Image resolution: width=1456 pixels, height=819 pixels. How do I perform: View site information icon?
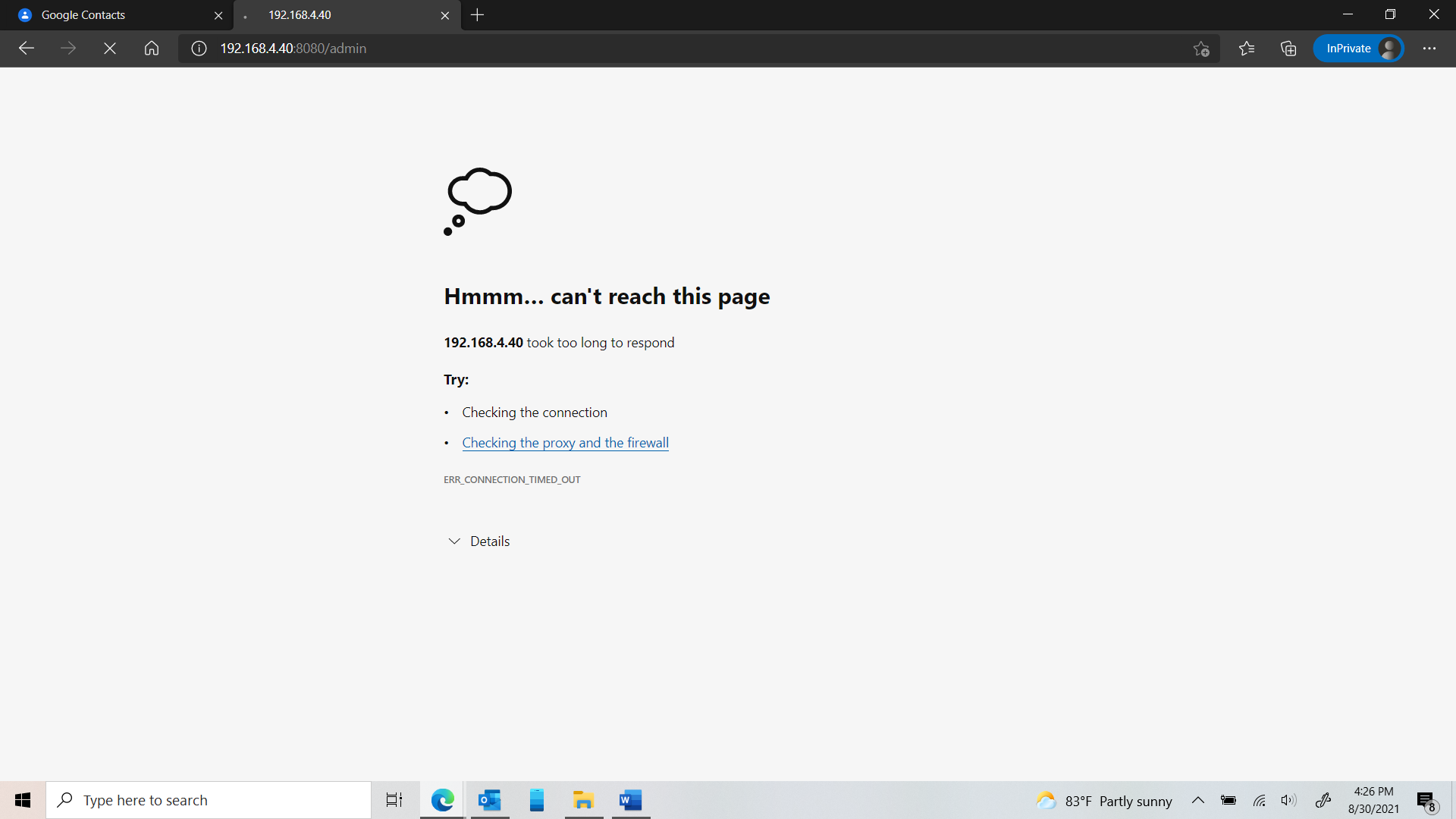click(199, 49)
